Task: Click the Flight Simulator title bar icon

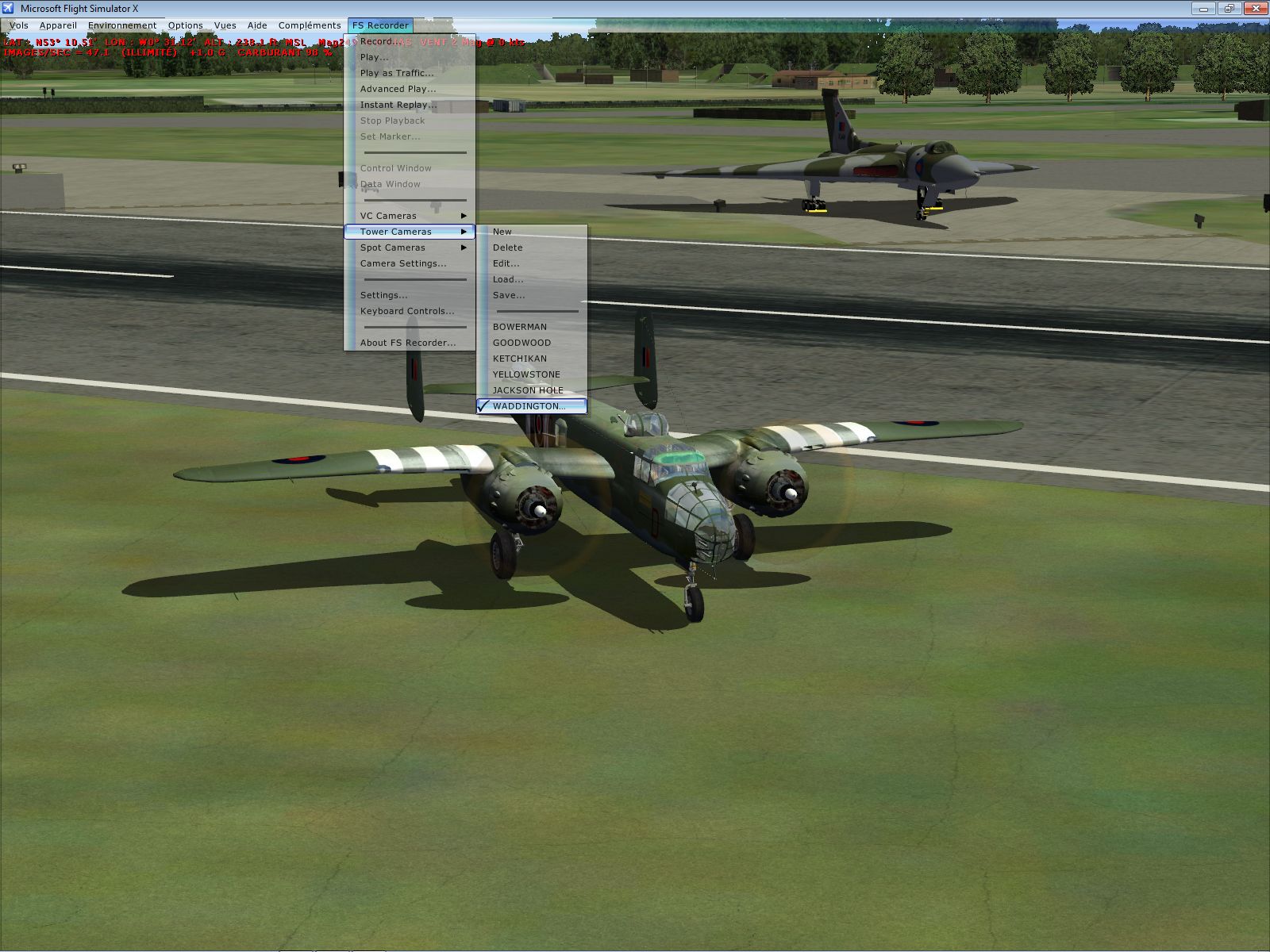Action: pos(8,9)
